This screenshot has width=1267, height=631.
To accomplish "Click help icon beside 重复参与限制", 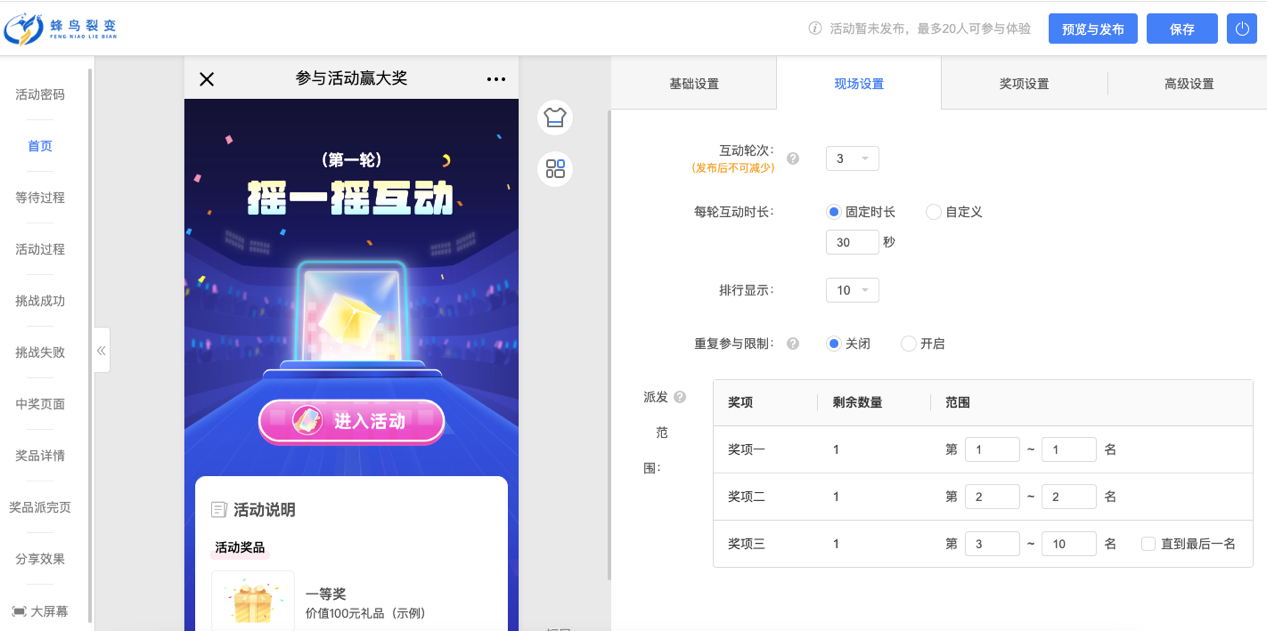I will (x=793, y=343).
